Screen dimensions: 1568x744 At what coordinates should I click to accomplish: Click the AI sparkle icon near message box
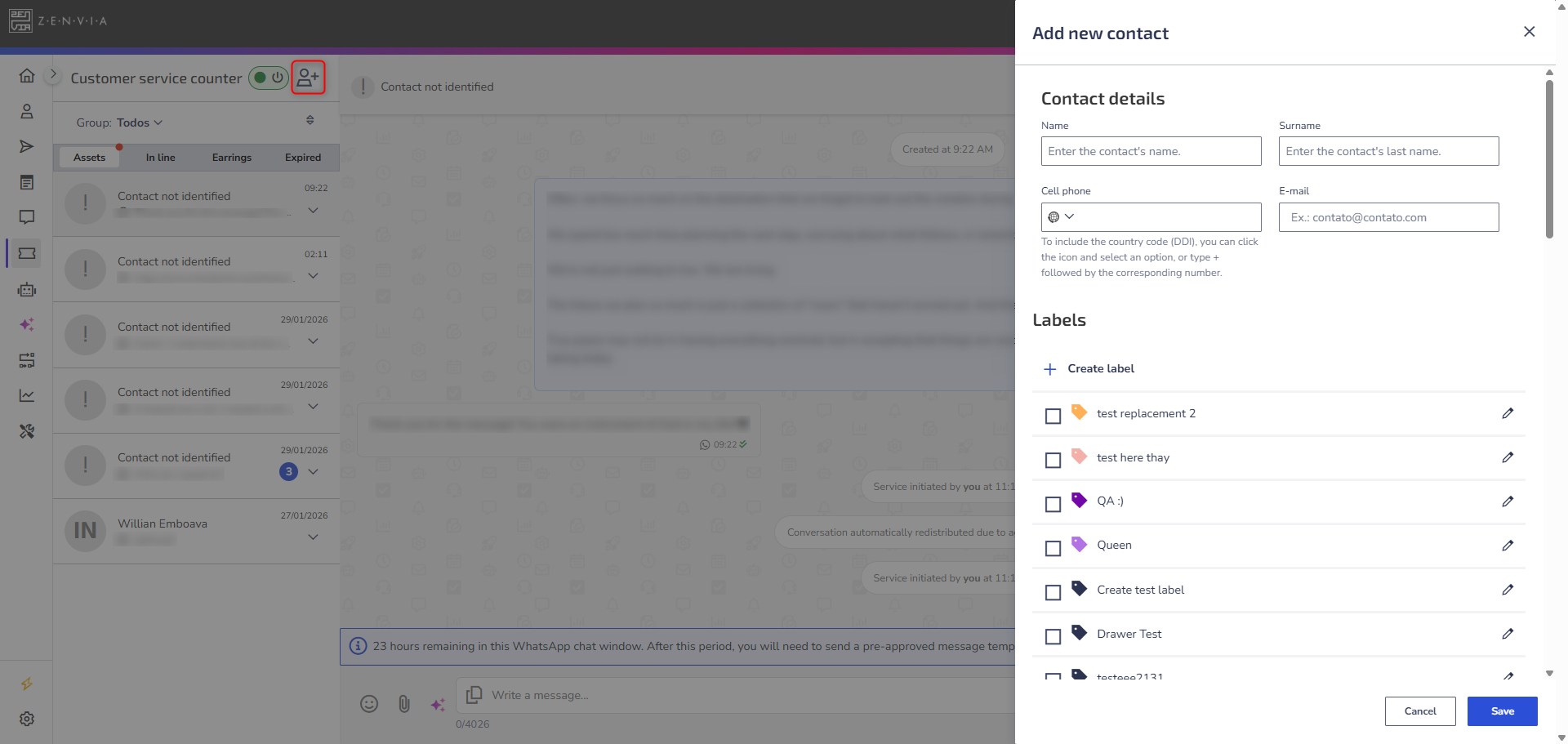tap(438, 704)
